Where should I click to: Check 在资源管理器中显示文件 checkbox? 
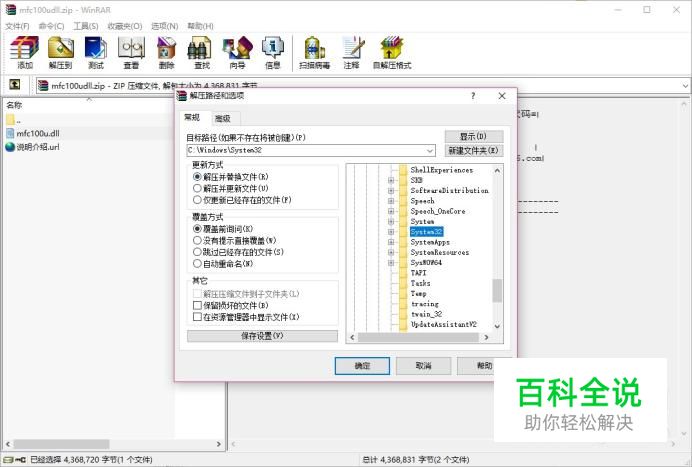click(x=197, y=317)
